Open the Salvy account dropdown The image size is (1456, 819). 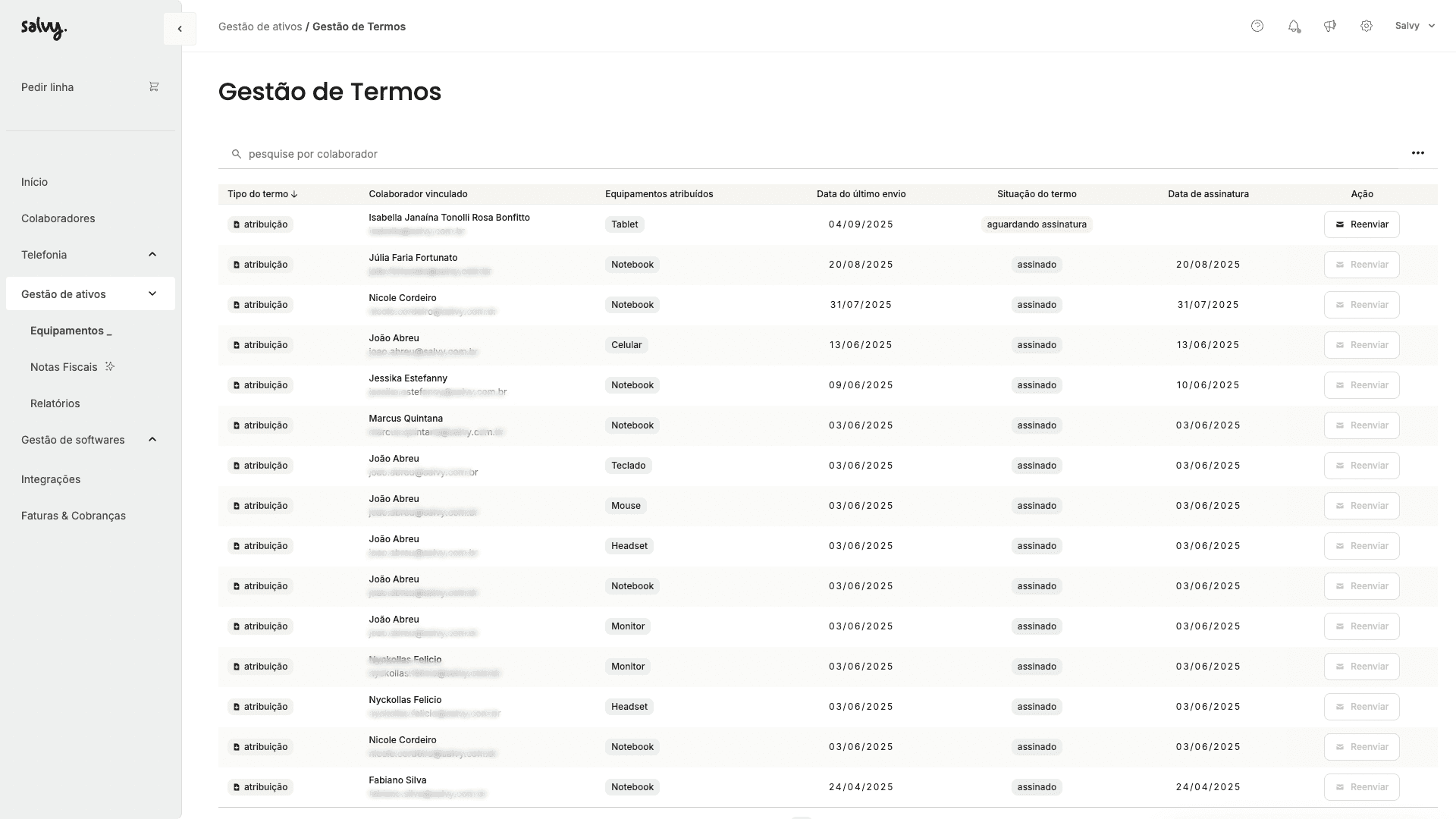point(1414,26)
